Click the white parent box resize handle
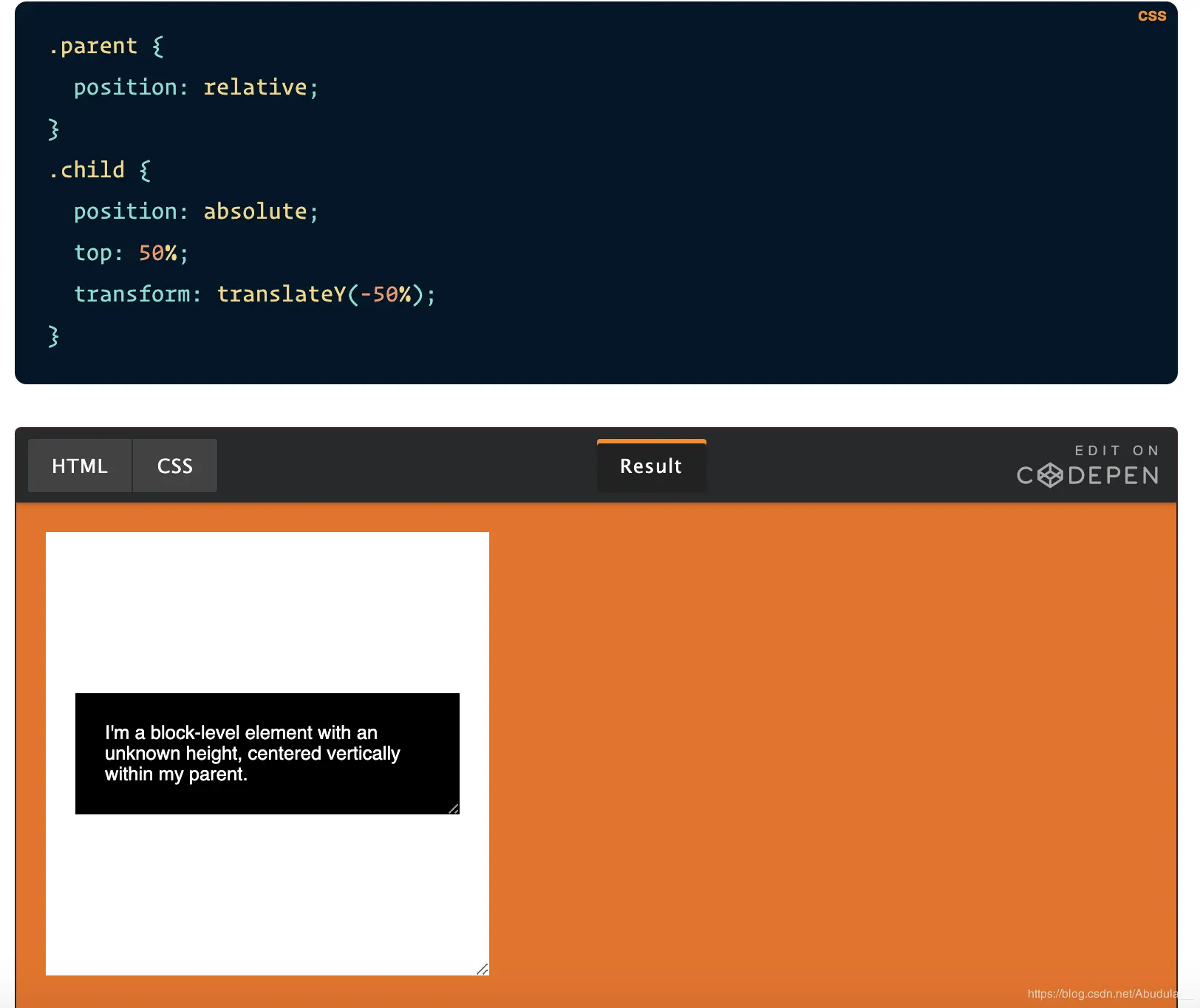This screenshot has width=1200, height=1008. tap(483, 969)
